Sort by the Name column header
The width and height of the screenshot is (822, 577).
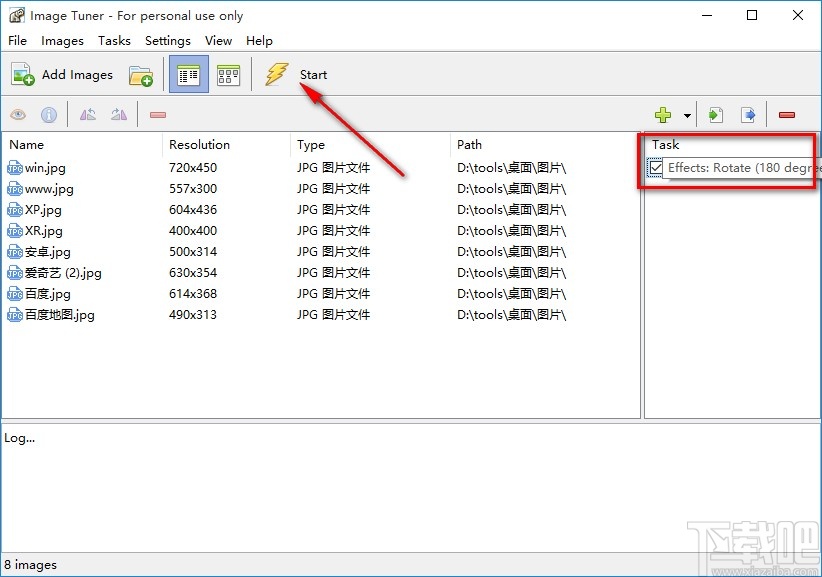(x=82, y=145)
